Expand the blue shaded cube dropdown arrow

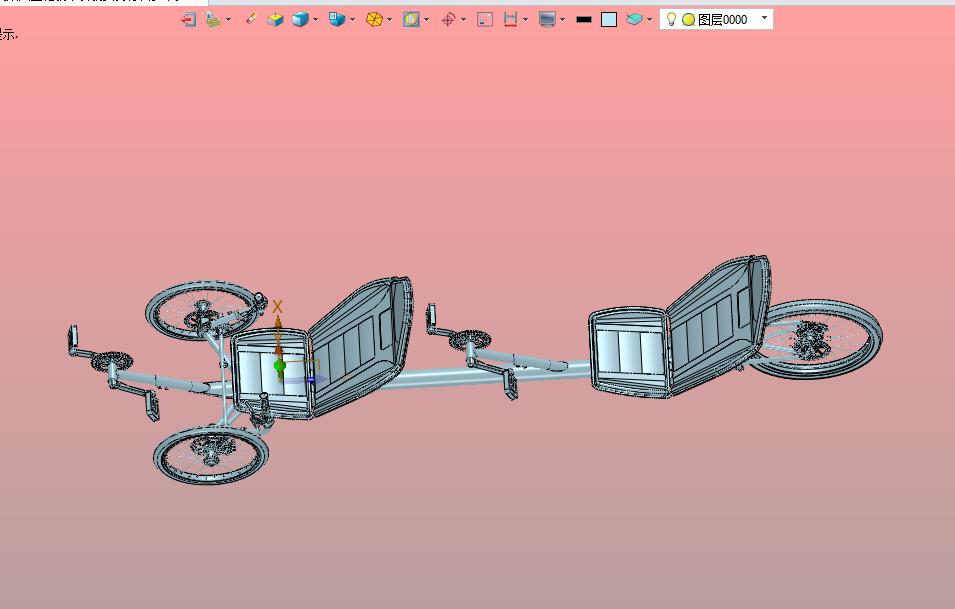pos(315,19)
